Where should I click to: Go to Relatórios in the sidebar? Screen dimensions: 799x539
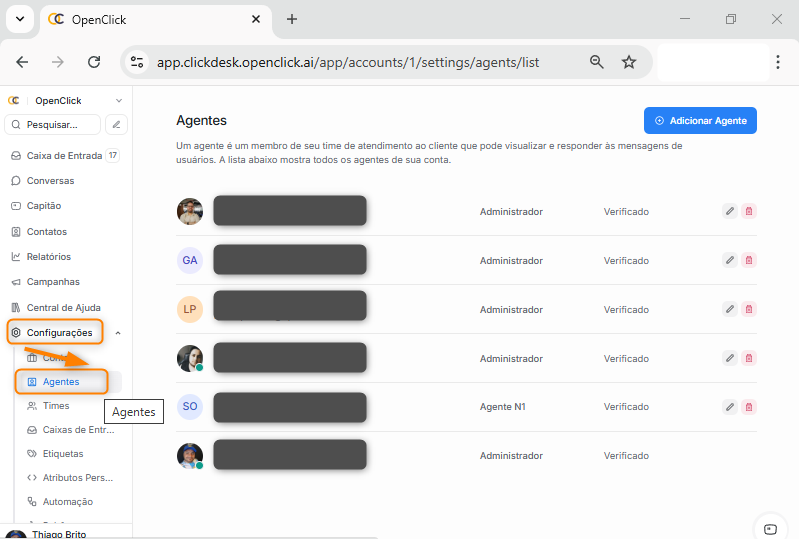48,257
